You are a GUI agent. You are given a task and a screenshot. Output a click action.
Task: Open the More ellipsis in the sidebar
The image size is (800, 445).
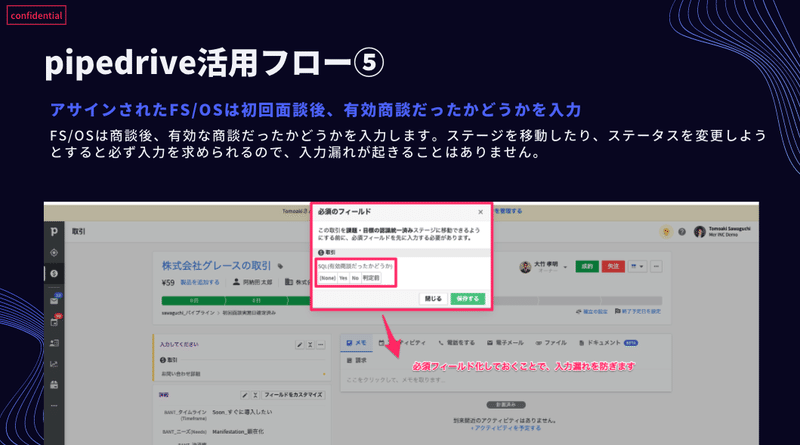pyautogui.click(x=54, y=406)
